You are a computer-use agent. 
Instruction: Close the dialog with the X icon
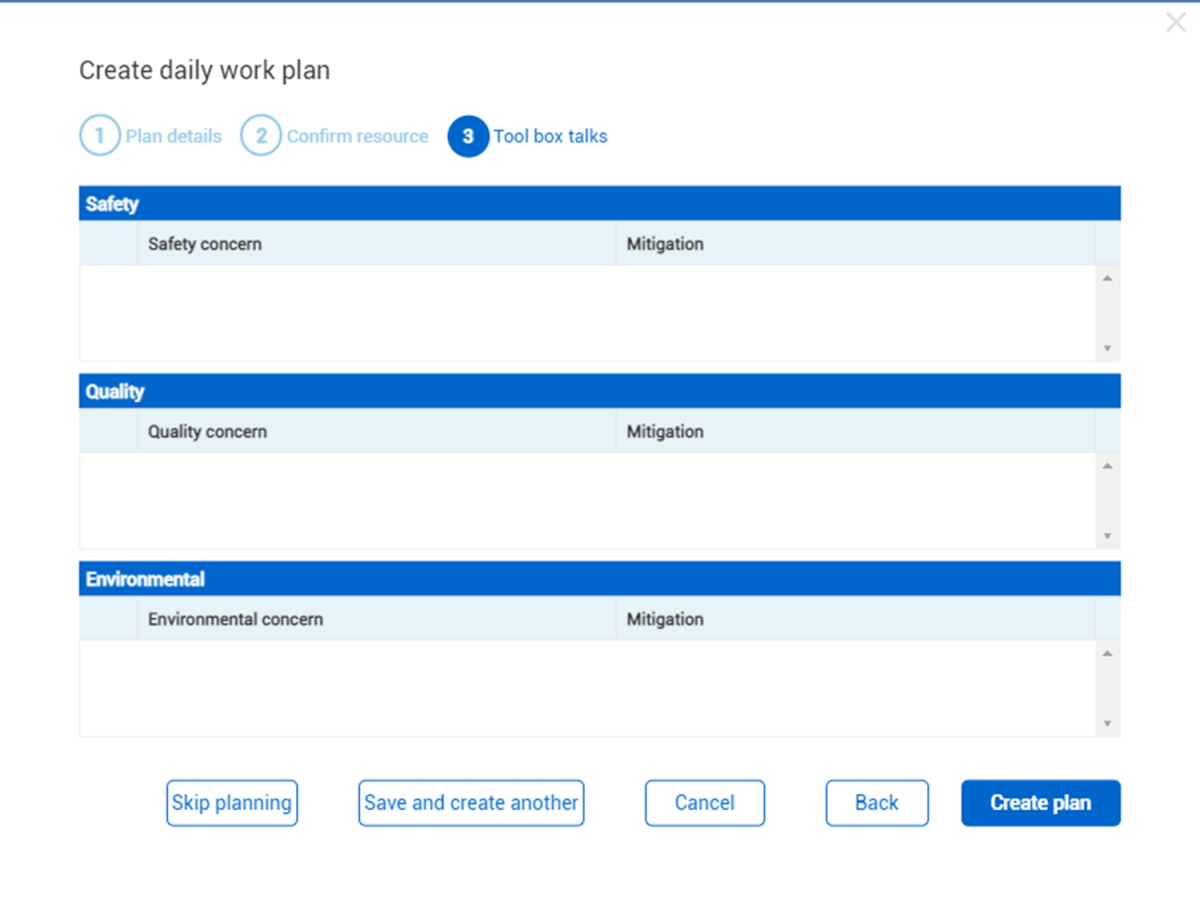pos(1176,22)
